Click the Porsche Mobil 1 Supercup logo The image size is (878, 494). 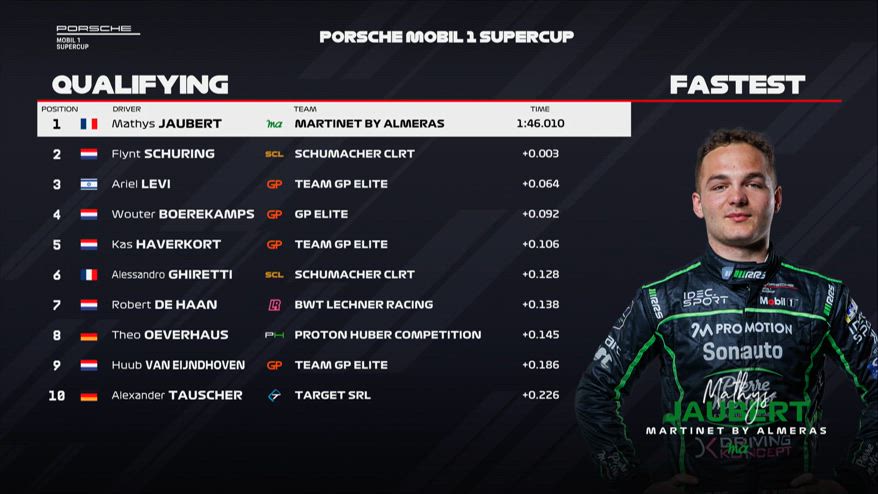(x=97, y=37)
